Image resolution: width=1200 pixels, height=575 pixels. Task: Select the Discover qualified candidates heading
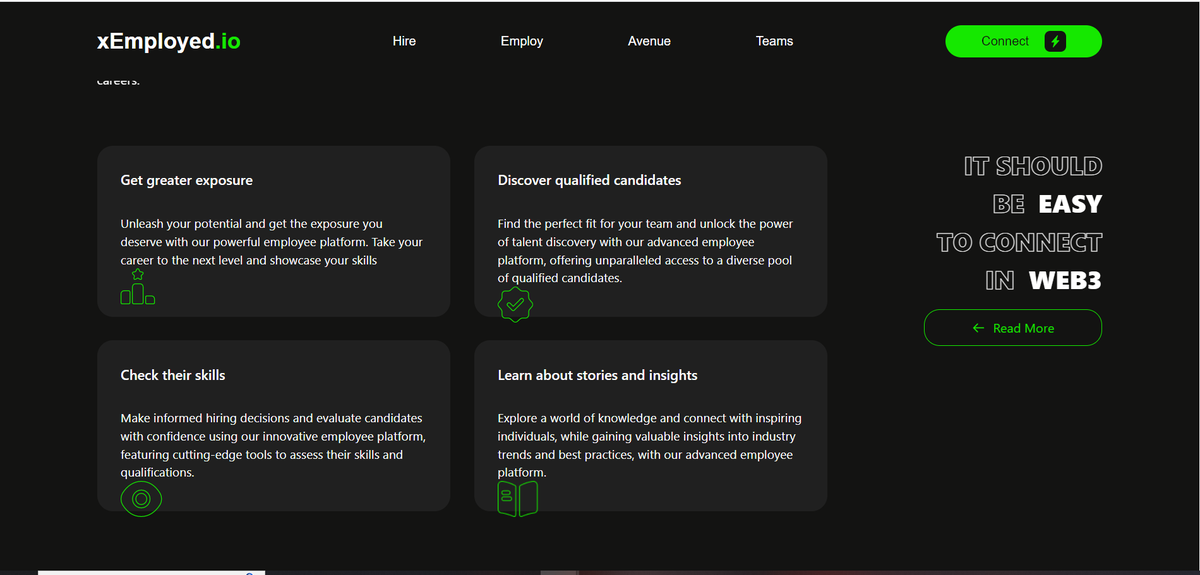click(589, 181)
